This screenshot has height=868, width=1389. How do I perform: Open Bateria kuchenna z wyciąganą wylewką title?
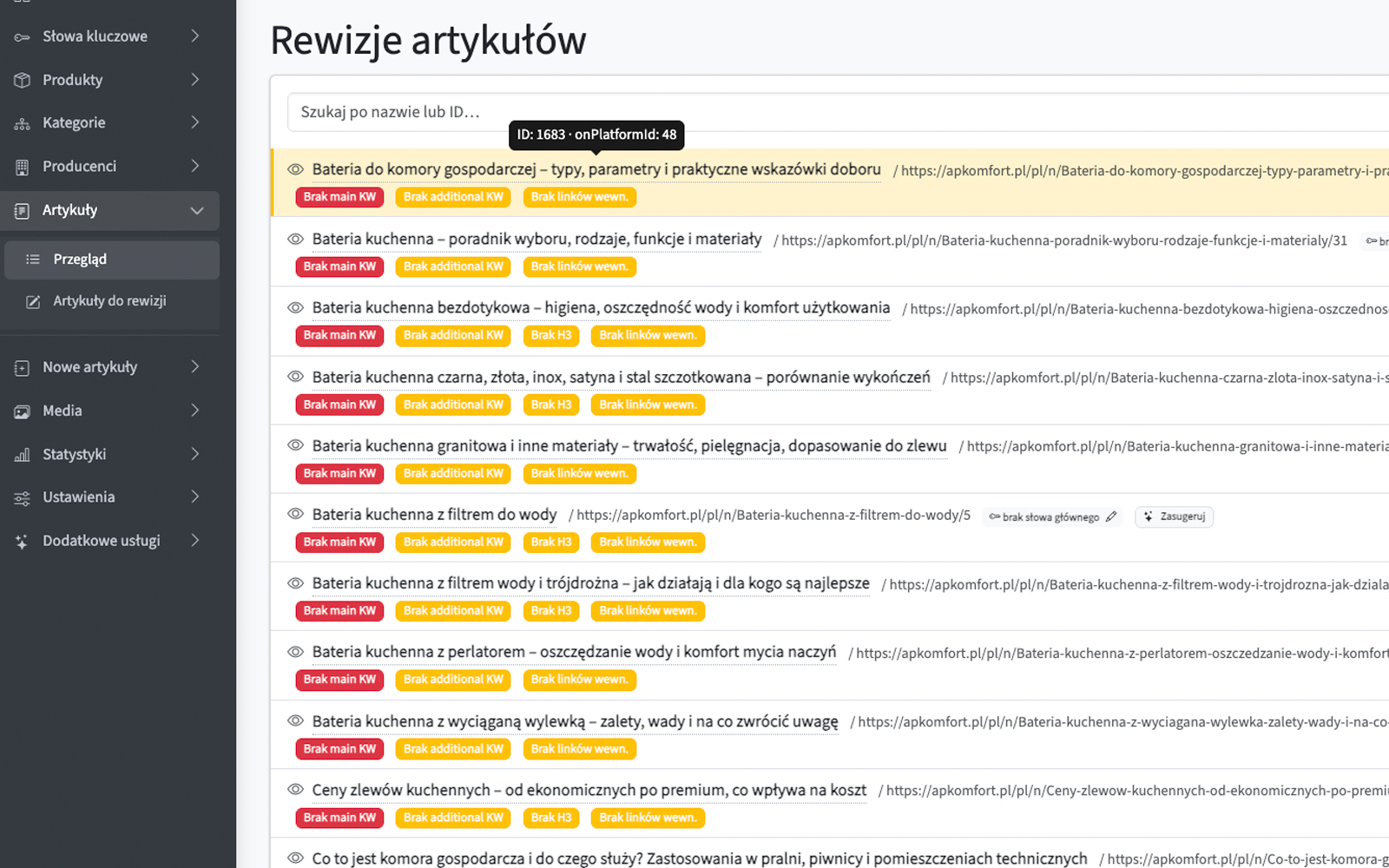[575, 721]
